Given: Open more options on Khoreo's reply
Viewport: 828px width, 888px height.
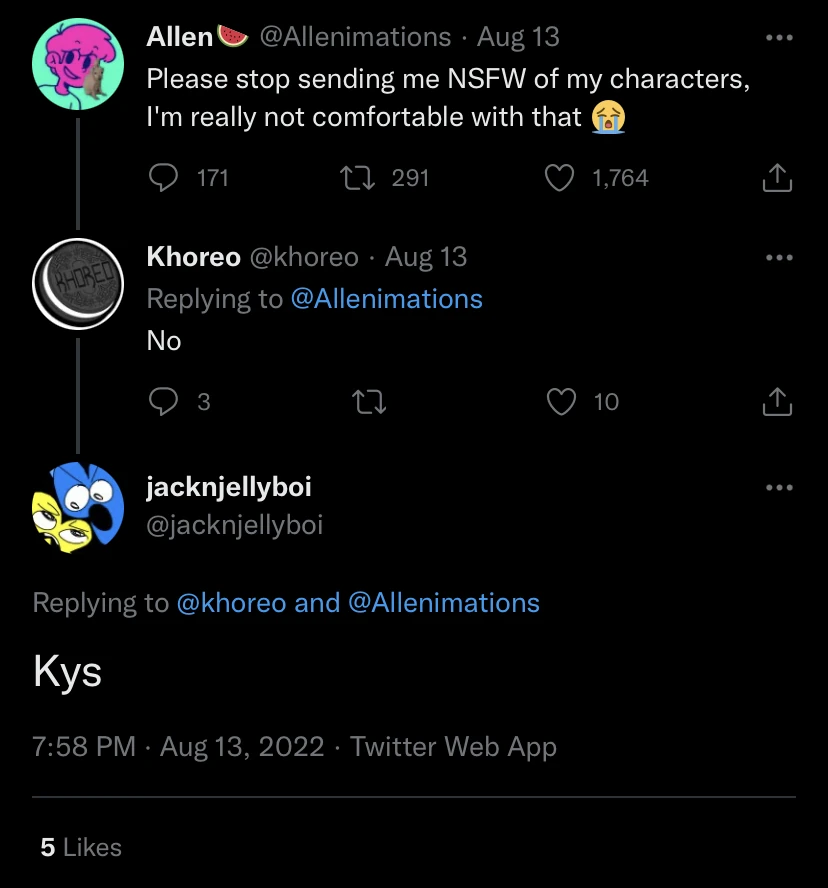Looking at the screenshot, I should pyautogui.click(x=778, y=258).
